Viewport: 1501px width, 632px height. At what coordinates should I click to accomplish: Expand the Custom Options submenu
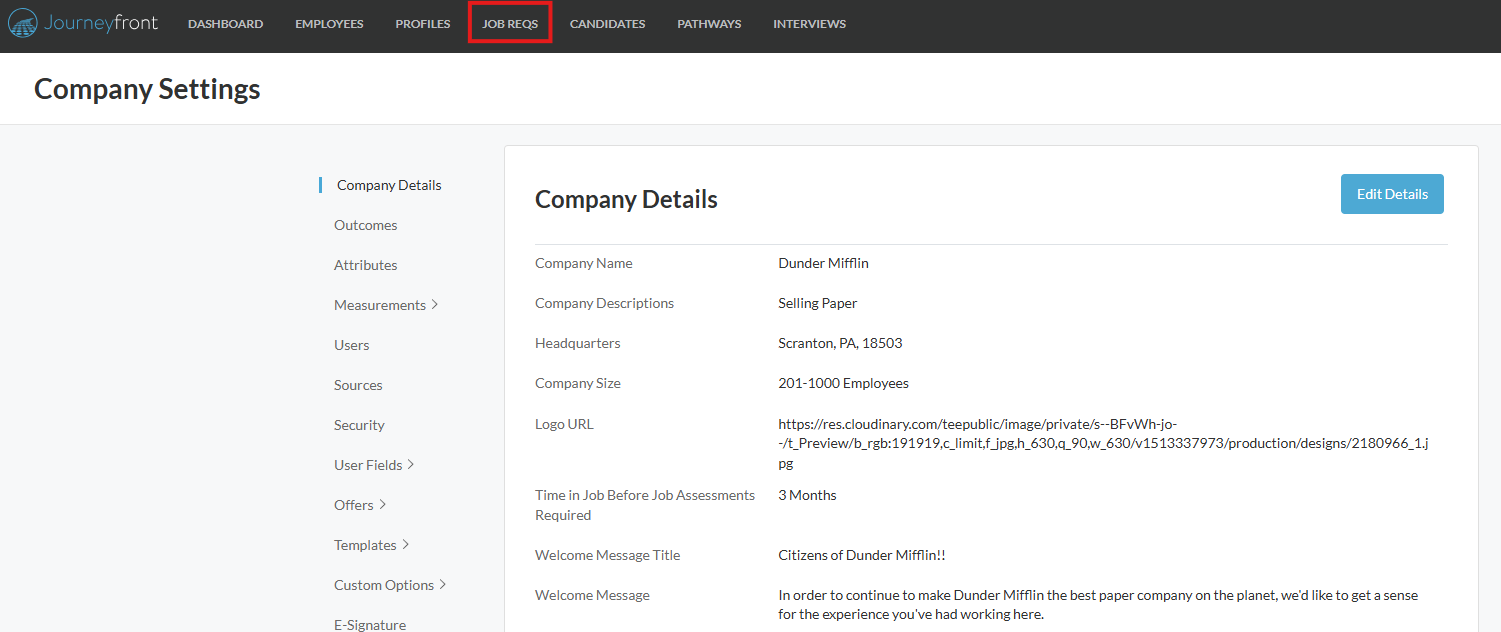390,585
